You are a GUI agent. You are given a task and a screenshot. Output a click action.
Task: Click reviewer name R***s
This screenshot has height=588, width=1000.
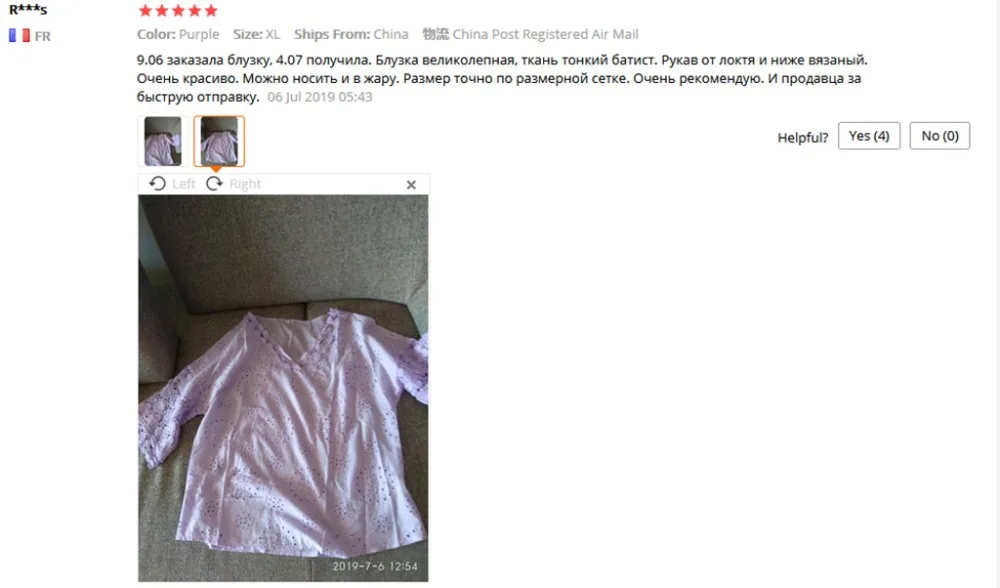[28, 10]
